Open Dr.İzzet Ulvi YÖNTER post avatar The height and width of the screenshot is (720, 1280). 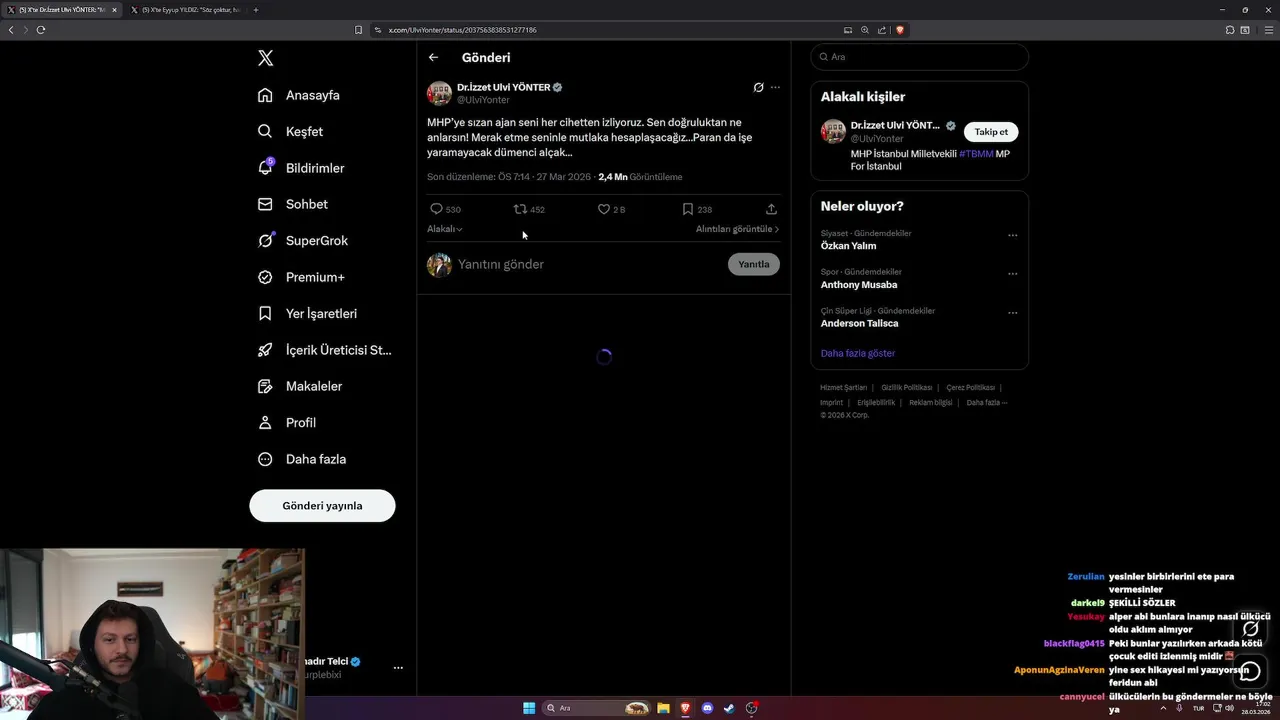439,93
